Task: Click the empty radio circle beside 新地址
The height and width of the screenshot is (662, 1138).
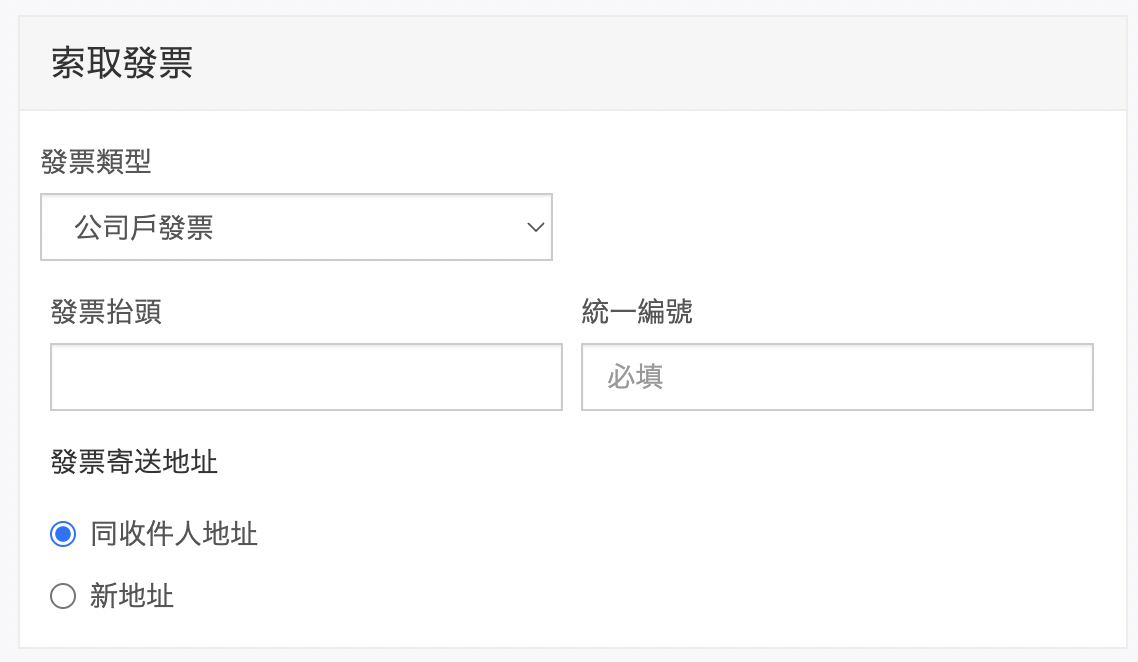Action: click(x=63, y=597)
